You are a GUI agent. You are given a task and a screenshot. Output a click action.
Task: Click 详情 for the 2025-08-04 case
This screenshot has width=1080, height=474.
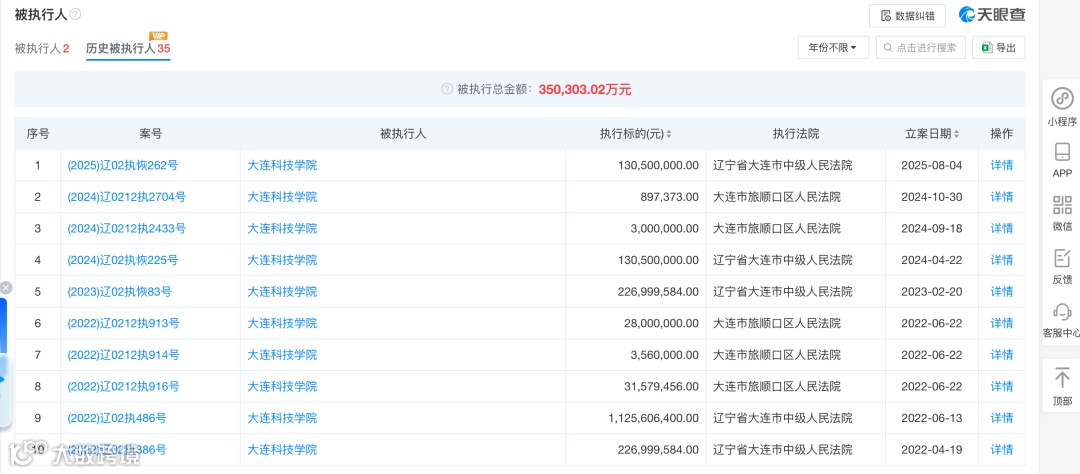[1001, 165]
